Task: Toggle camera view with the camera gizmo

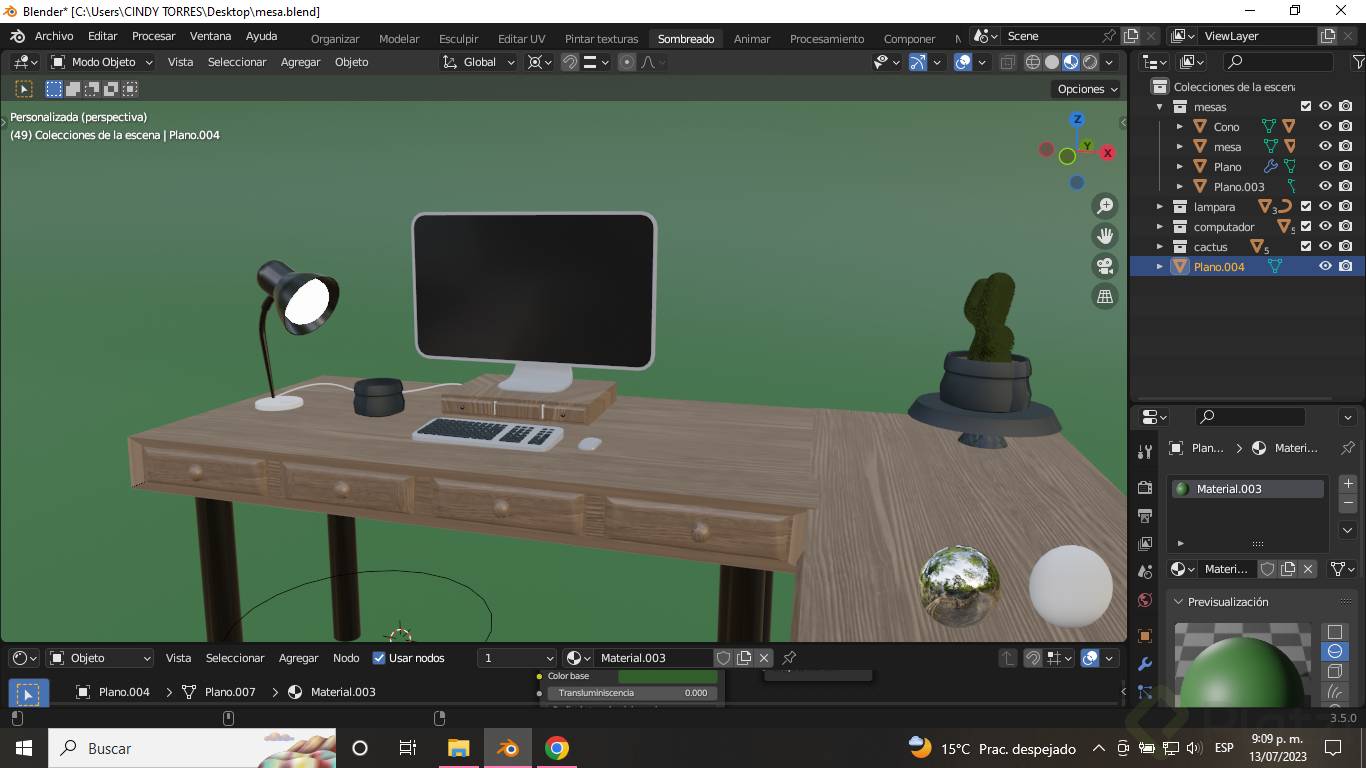Action: pyautogui.click(x=1105, y=266)
